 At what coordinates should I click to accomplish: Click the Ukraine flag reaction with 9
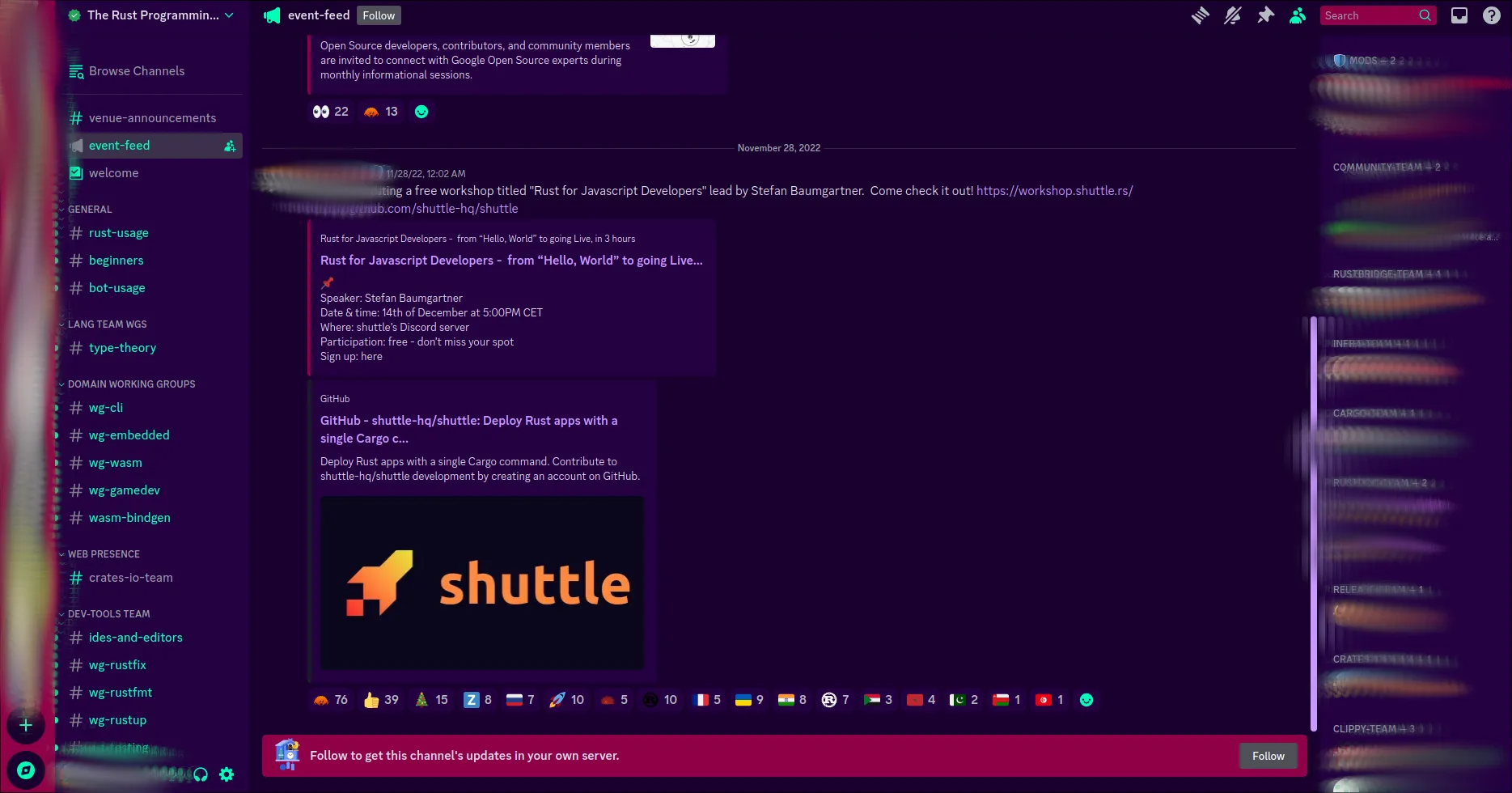point(749,700)
